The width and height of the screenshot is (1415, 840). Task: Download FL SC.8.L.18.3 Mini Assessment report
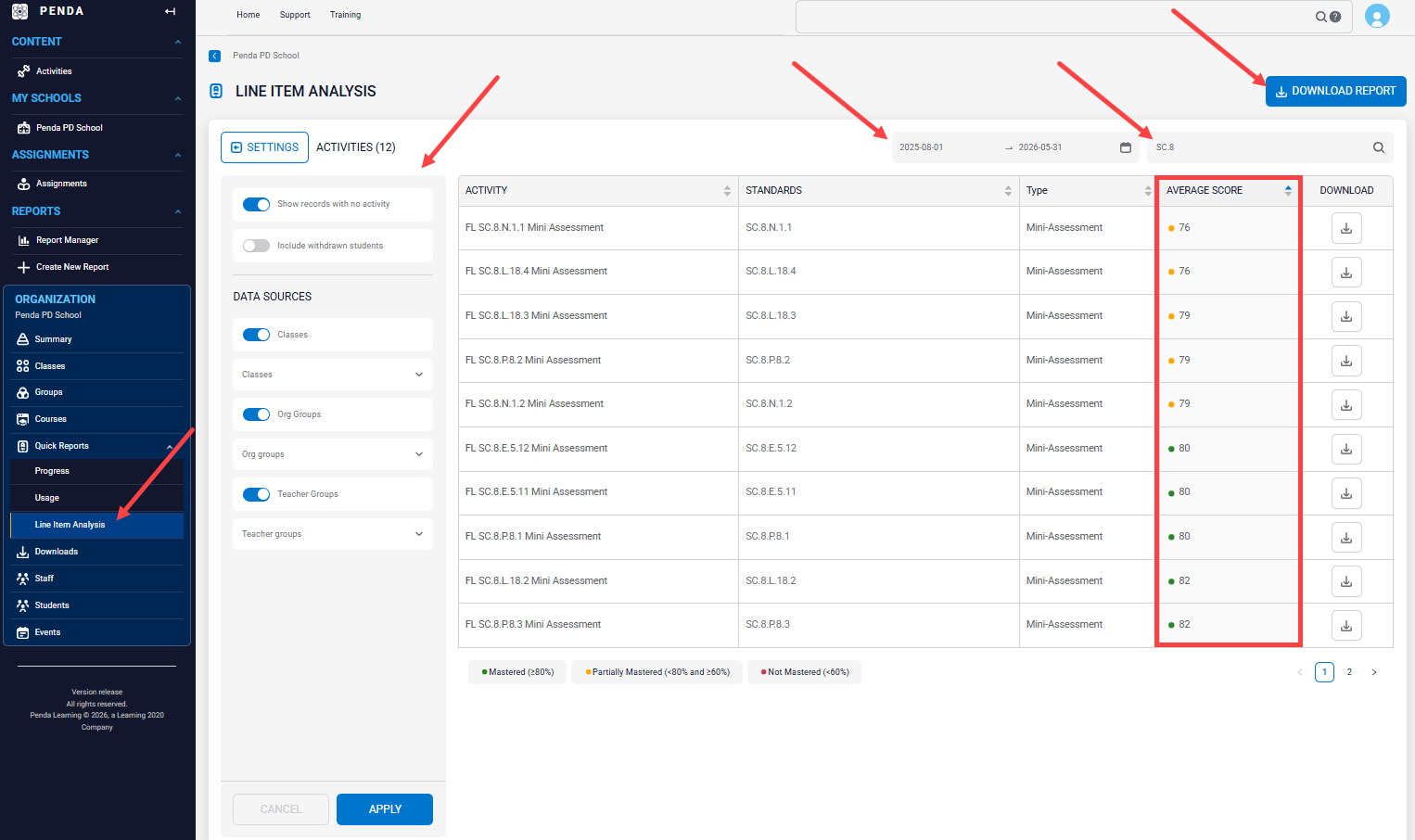(1346, 316)
